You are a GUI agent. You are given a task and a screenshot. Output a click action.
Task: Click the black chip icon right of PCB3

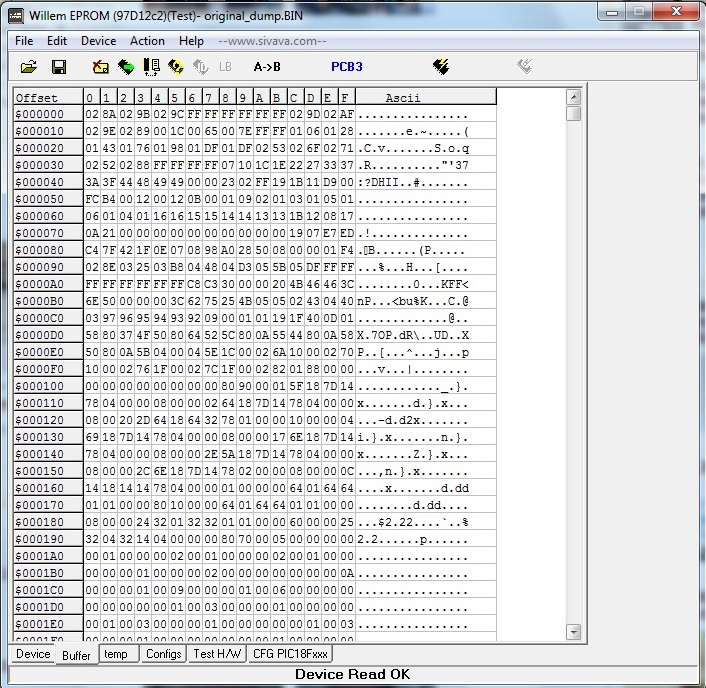(x=440, y=67)
